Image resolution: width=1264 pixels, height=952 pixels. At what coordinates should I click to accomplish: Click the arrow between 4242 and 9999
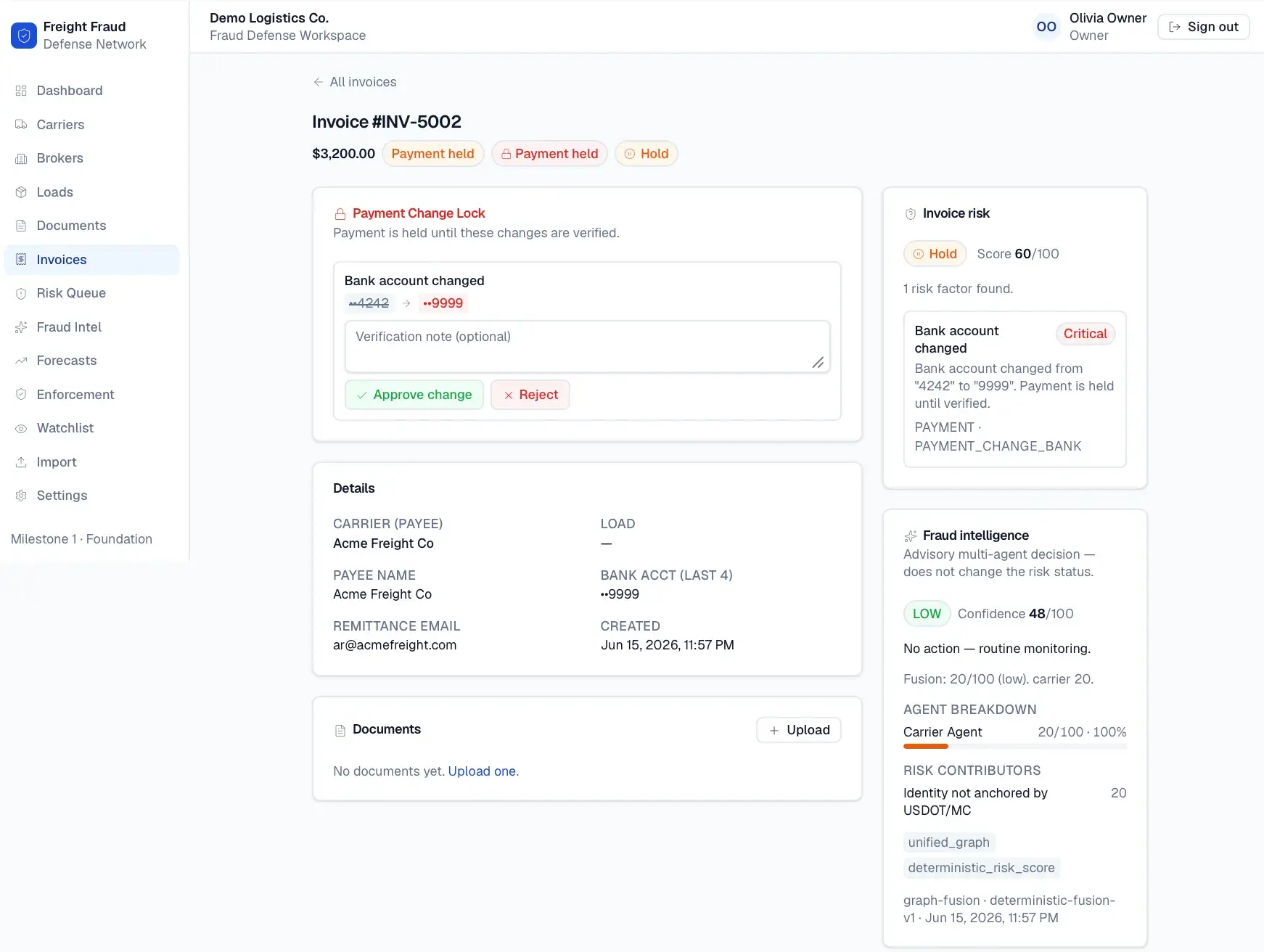point(406,303)
